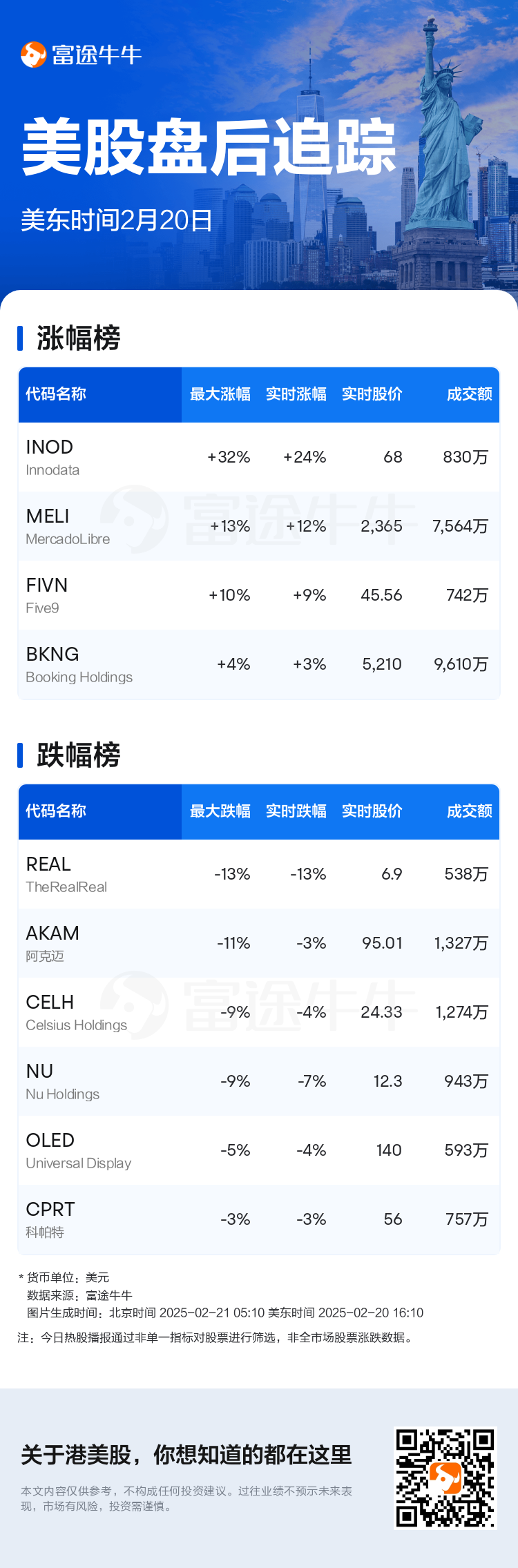Click the Futu Niuniu logo icon
The height and width of the screenshot is (1568, 518).
pyautogui.click(x=33, y=55)
